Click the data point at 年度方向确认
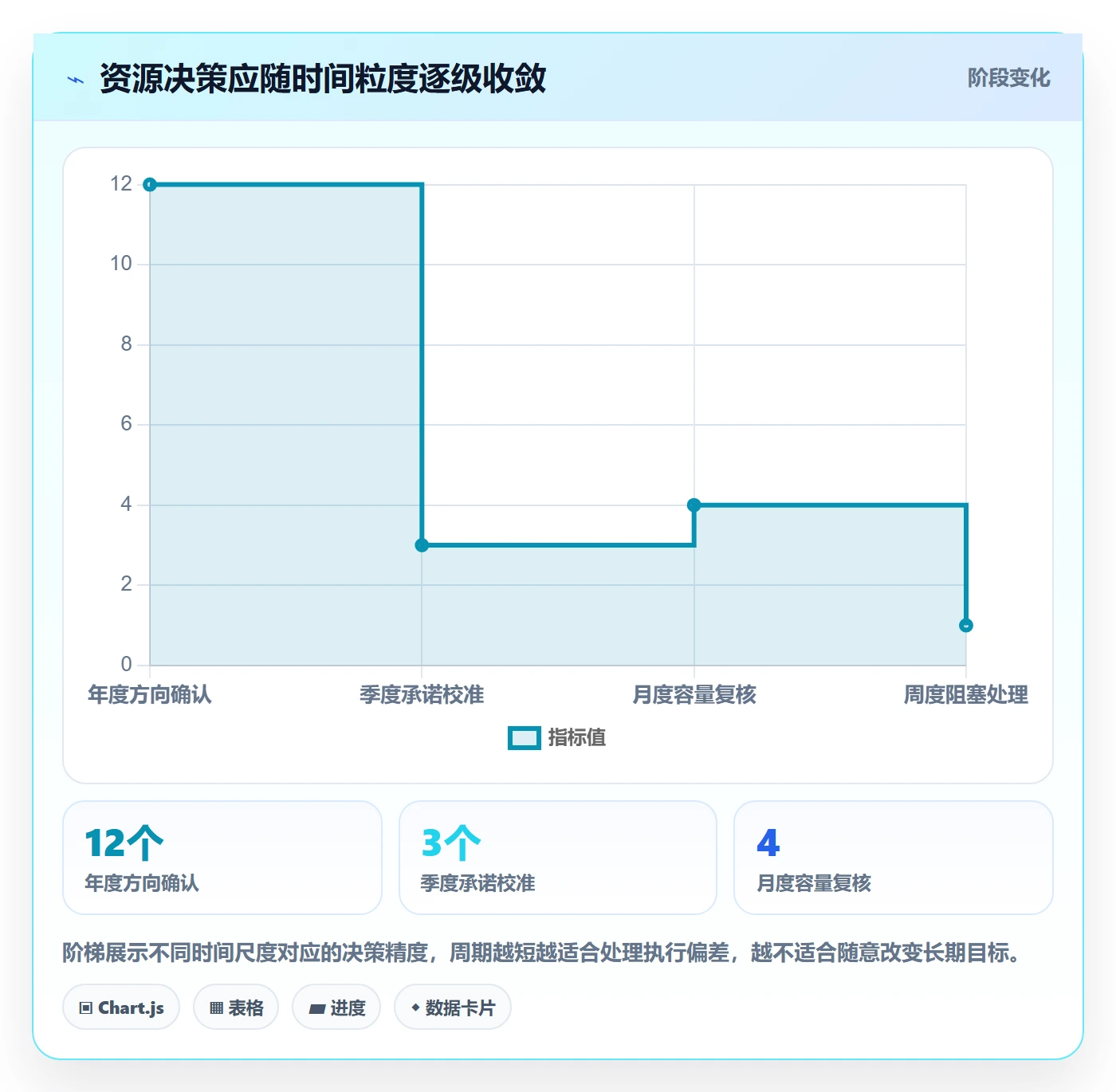The height and width of the screenshot is (1092, 1116). (x=150, y=185)
